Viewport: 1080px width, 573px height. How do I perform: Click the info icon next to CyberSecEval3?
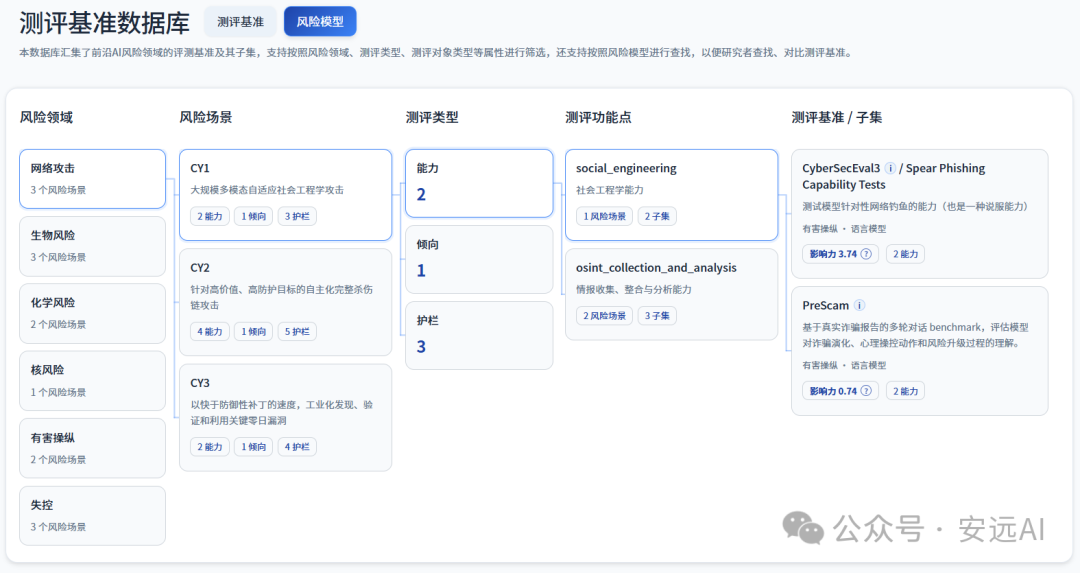[x=890, y=168]
